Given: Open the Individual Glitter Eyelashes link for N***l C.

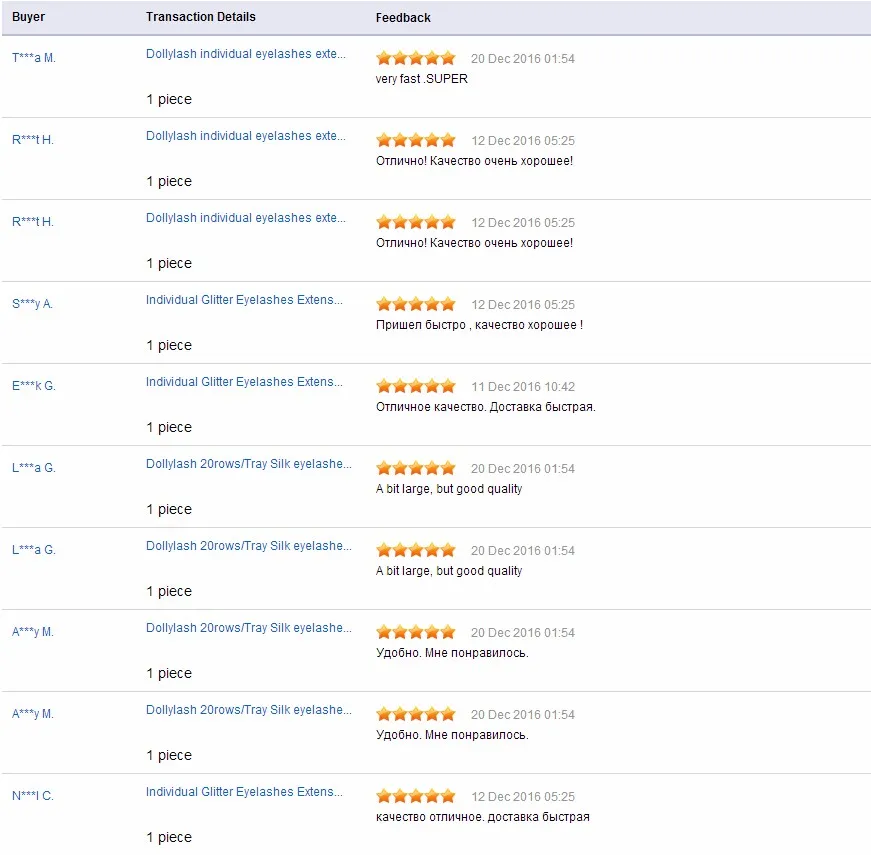Looking at the screenshot, I should tap(244, 792).
